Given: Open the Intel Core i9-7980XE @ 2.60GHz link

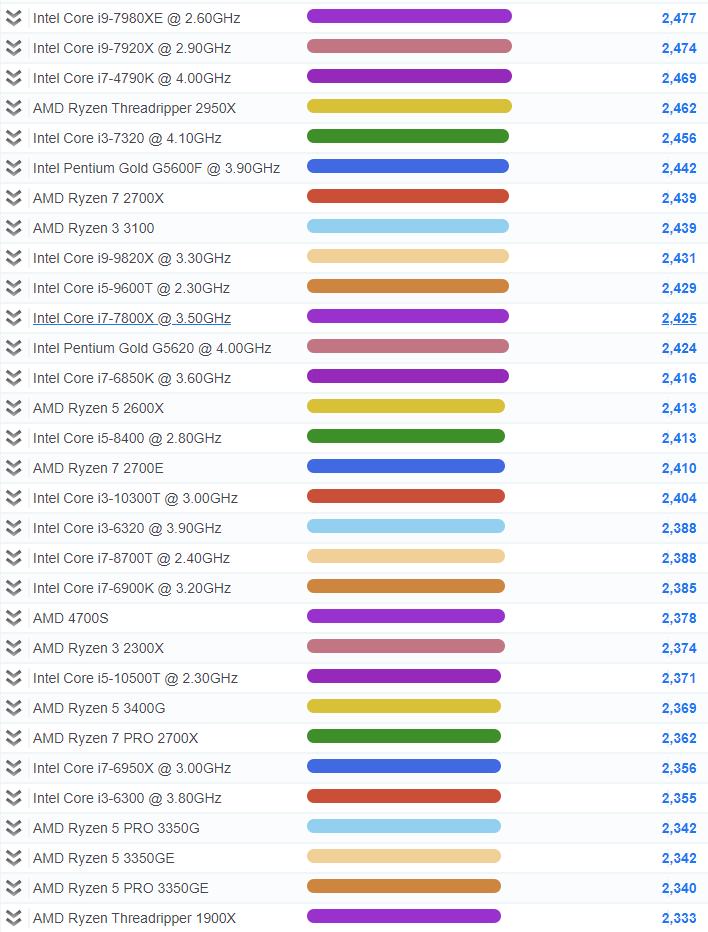Looking at the screenshot, I should [x=137, y=18].
